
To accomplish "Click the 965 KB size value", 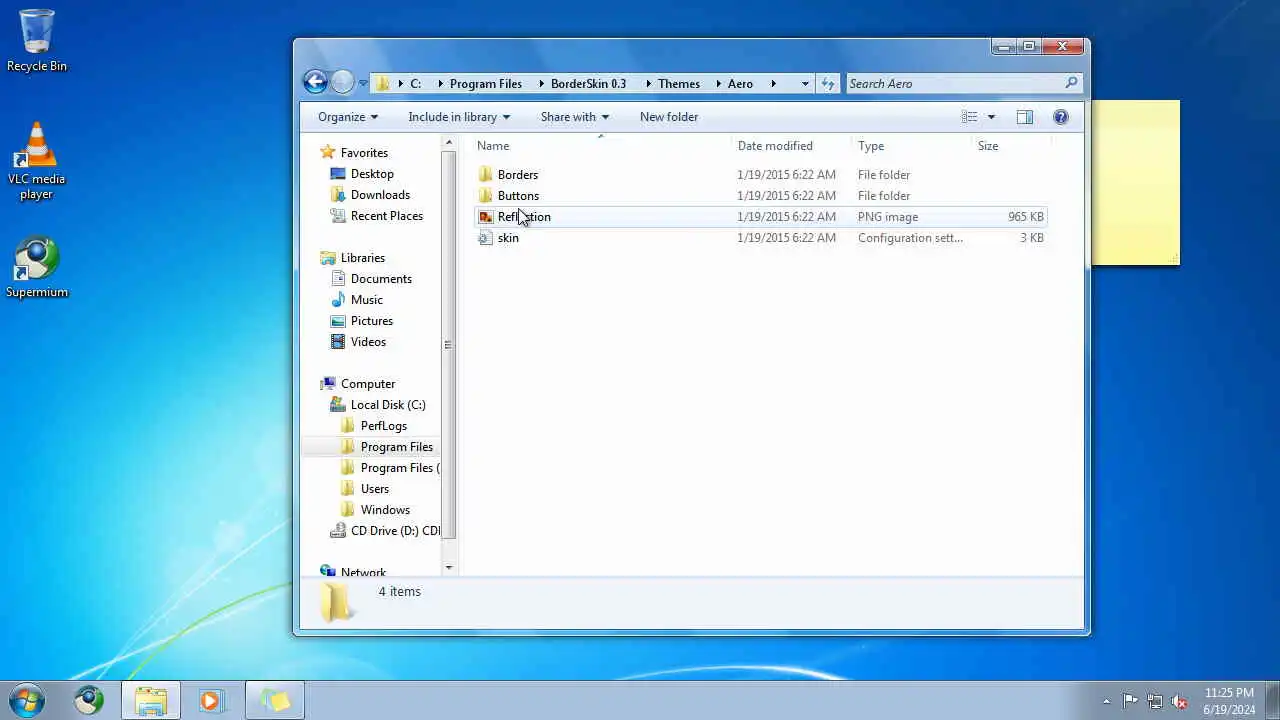I will [x=1026, y=217].
